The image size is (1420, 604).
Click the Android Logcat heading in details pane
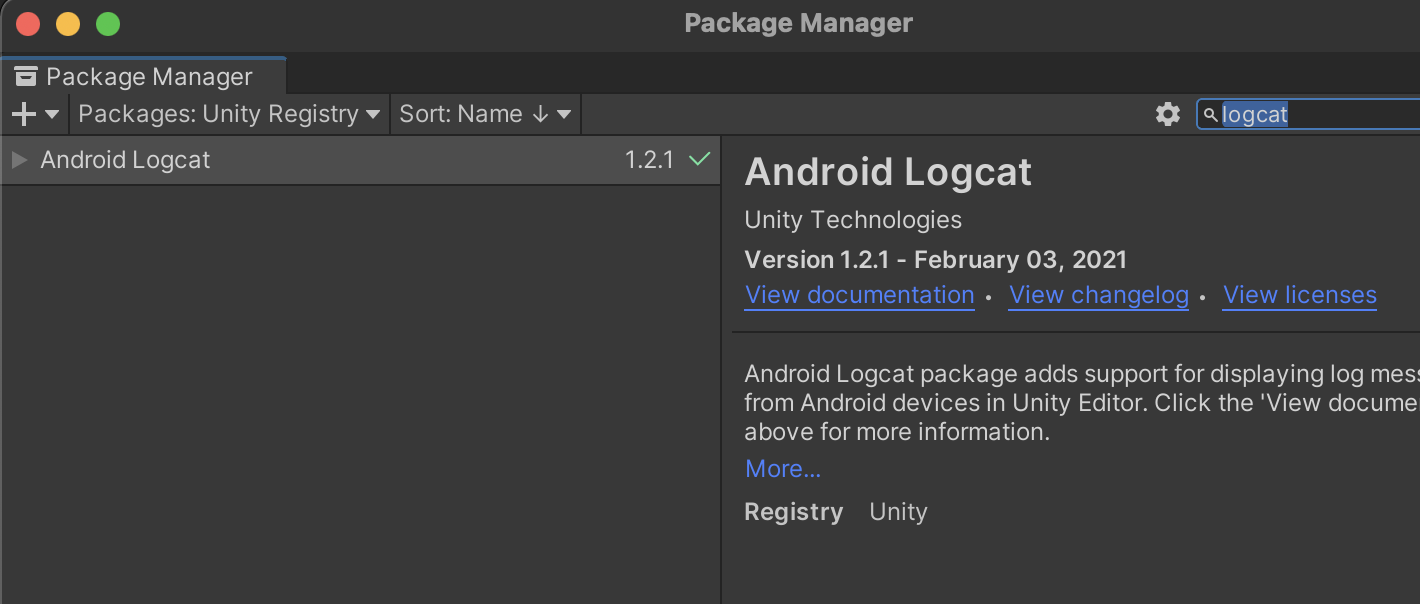click(887, 172)
